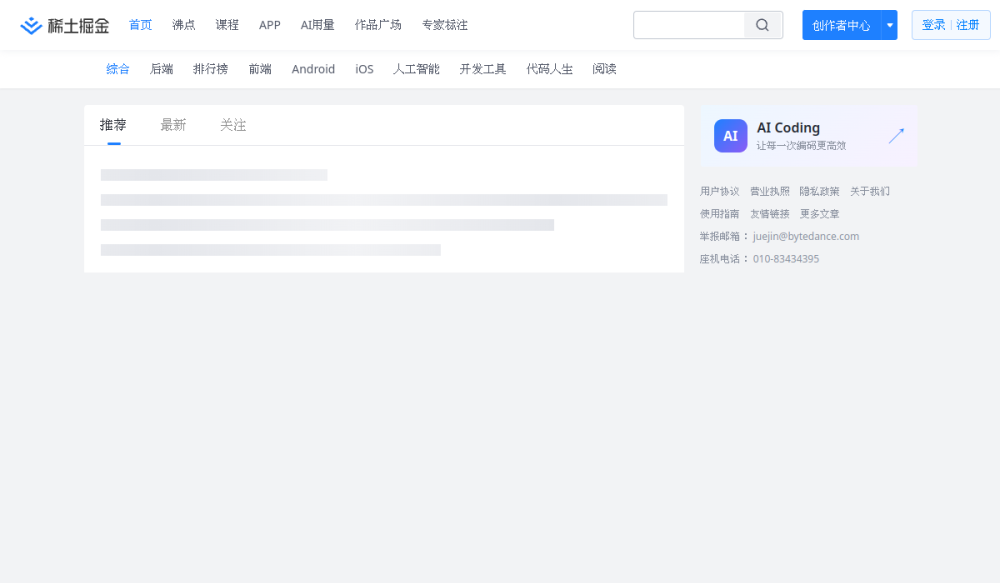Open 沸点 in top navigation

(x=184, y=25)
